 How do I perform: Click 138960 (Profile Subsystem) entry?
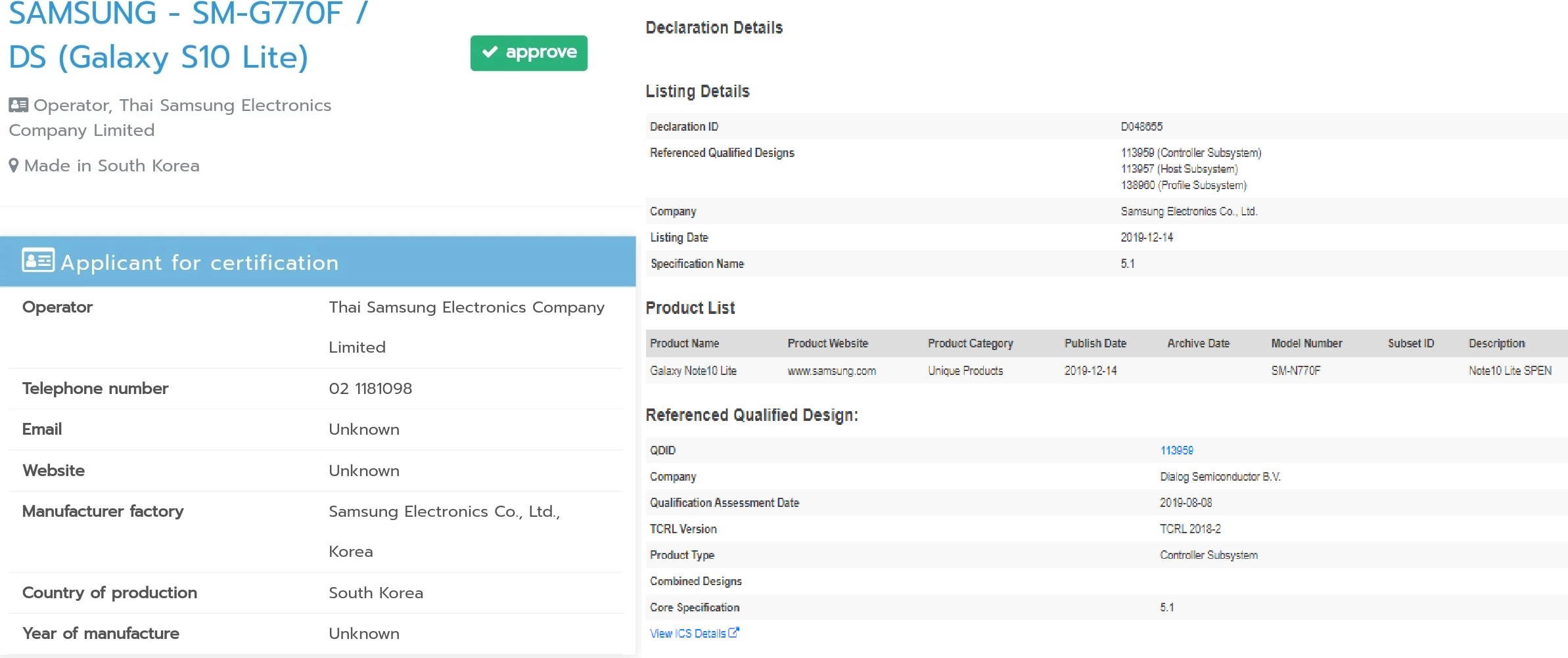[1183, 186]
